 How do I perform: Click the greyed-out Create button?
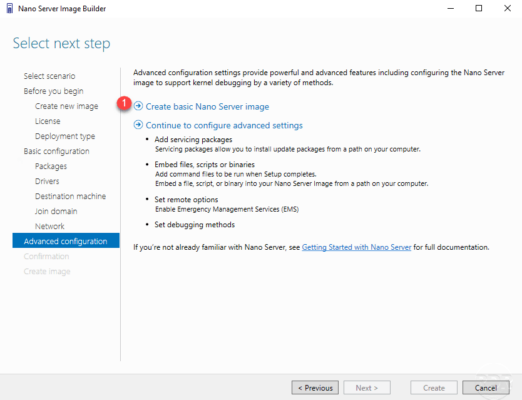pos(434,388)
